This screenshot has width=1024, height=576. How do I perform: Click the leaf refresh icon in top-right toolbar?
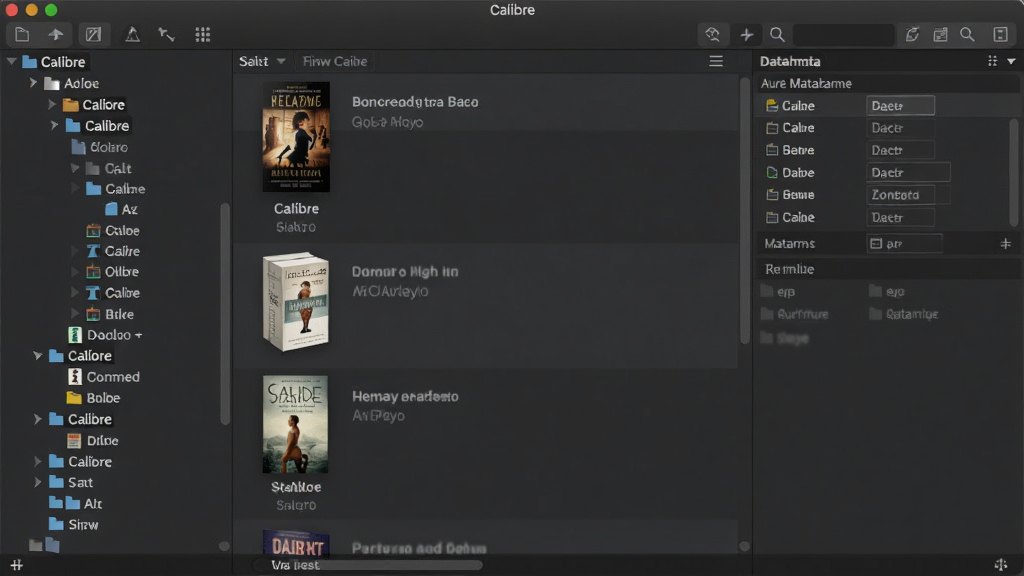(912, 35)
